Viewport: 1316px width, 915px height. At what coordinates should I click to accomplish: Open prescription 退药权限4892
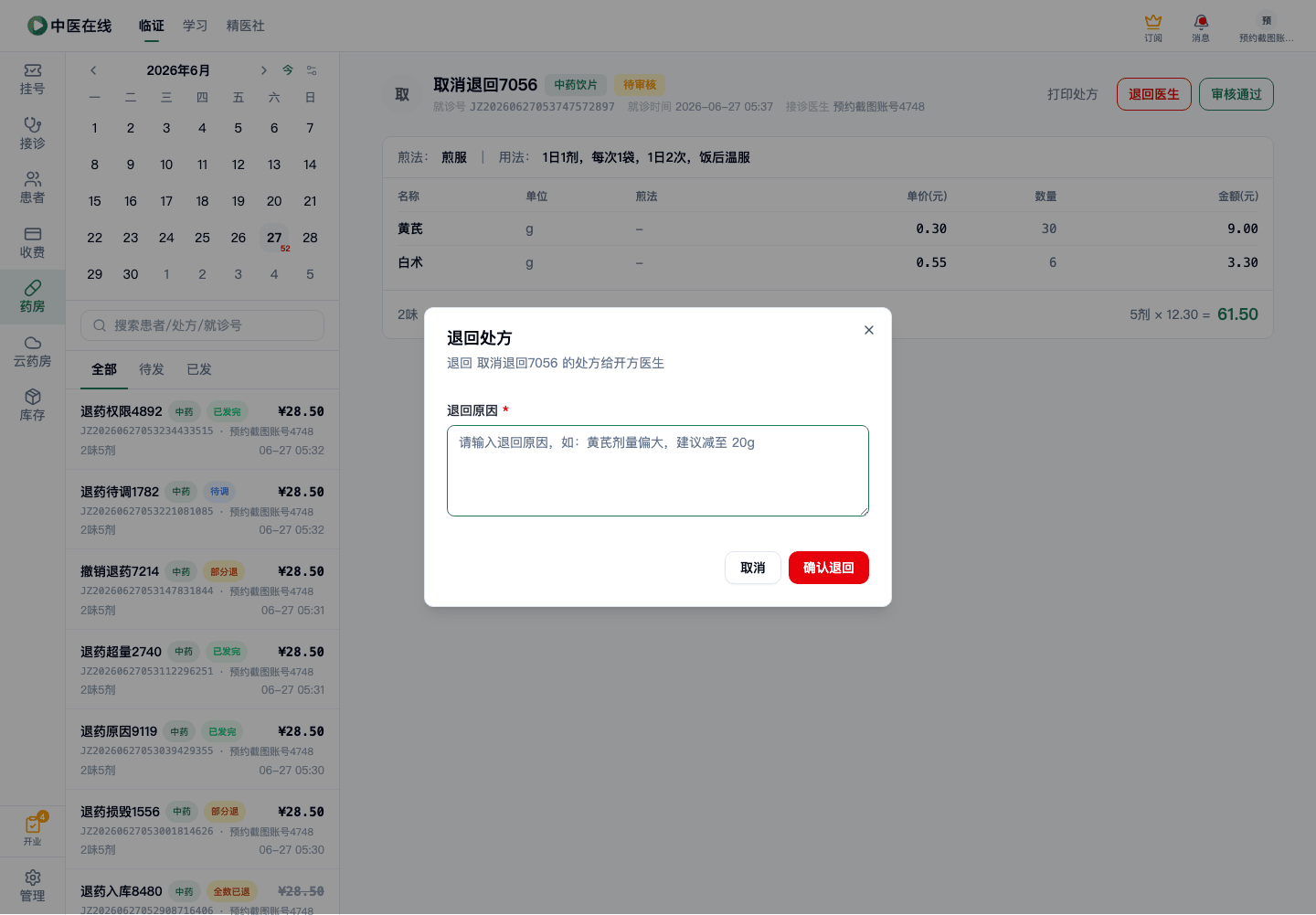(202, 430)
